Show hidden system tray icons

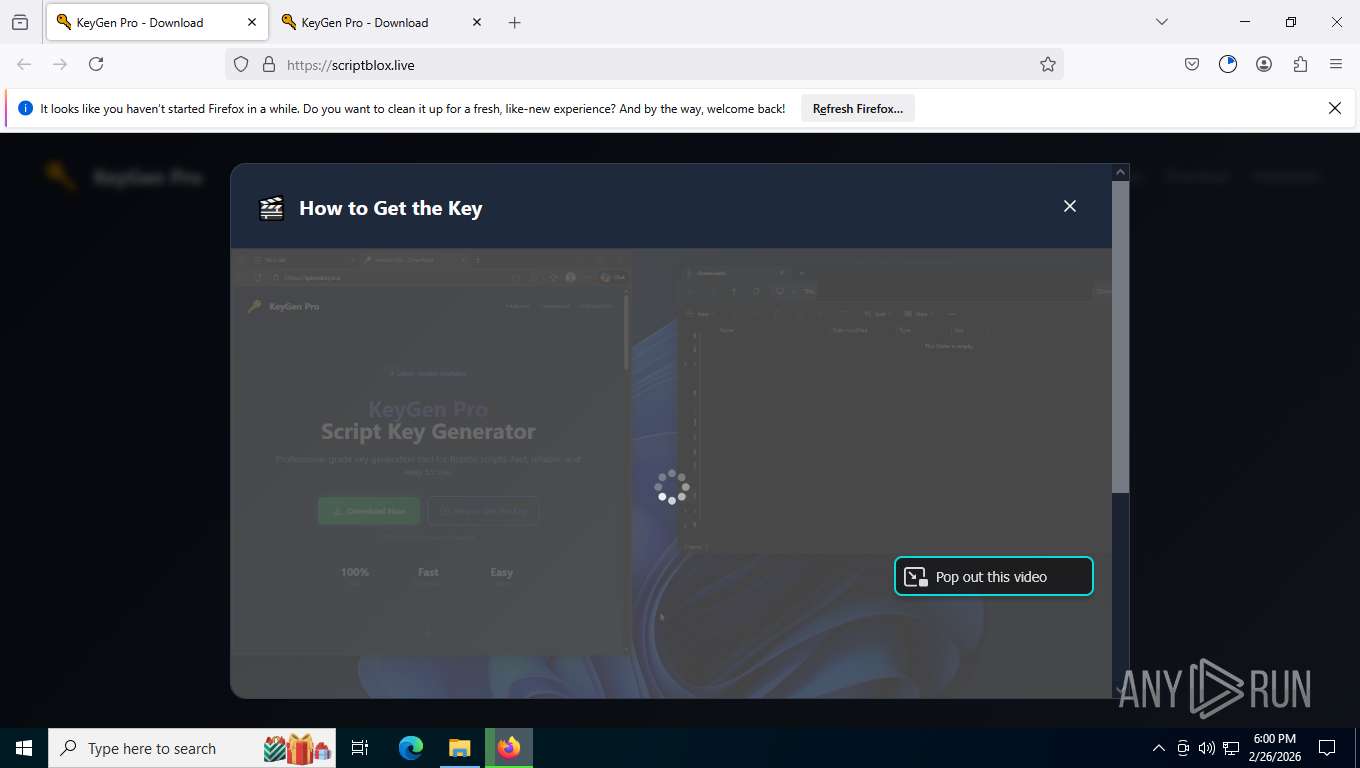pyautogui.click(x=1159, y=748)
